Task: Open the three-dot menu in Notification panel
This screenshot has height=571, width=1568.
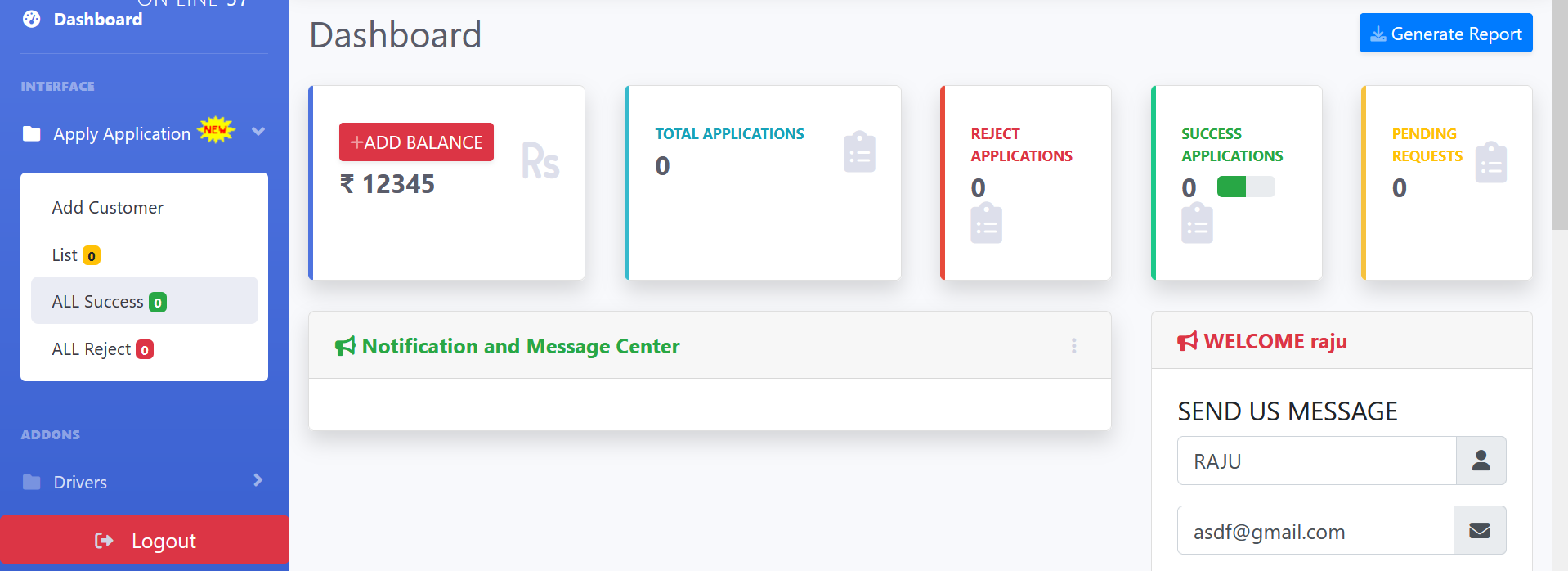Action: 1074,346
